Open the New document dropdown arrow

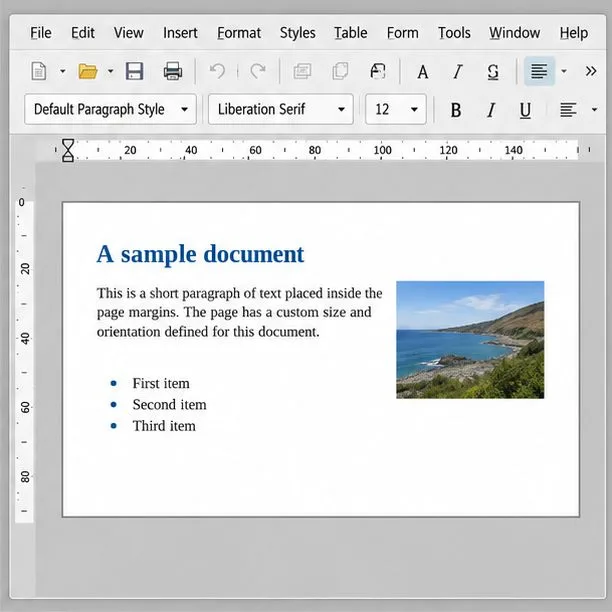[62, 71]
